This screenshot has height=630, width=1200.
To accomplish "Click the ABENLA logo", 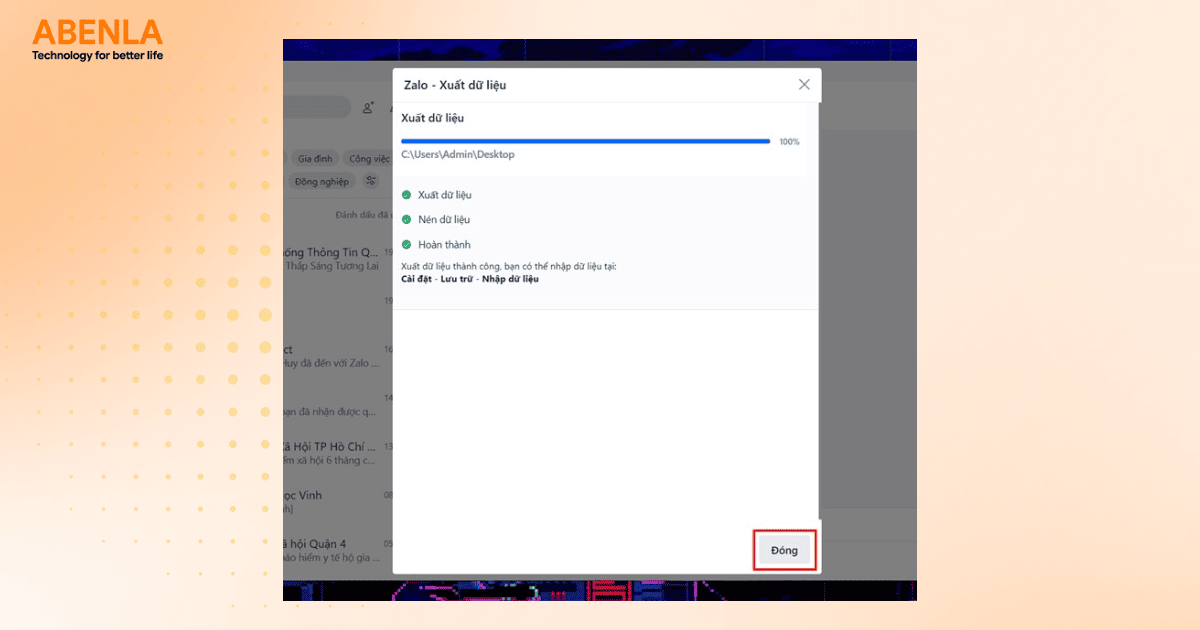I will (x=97, y=40).
